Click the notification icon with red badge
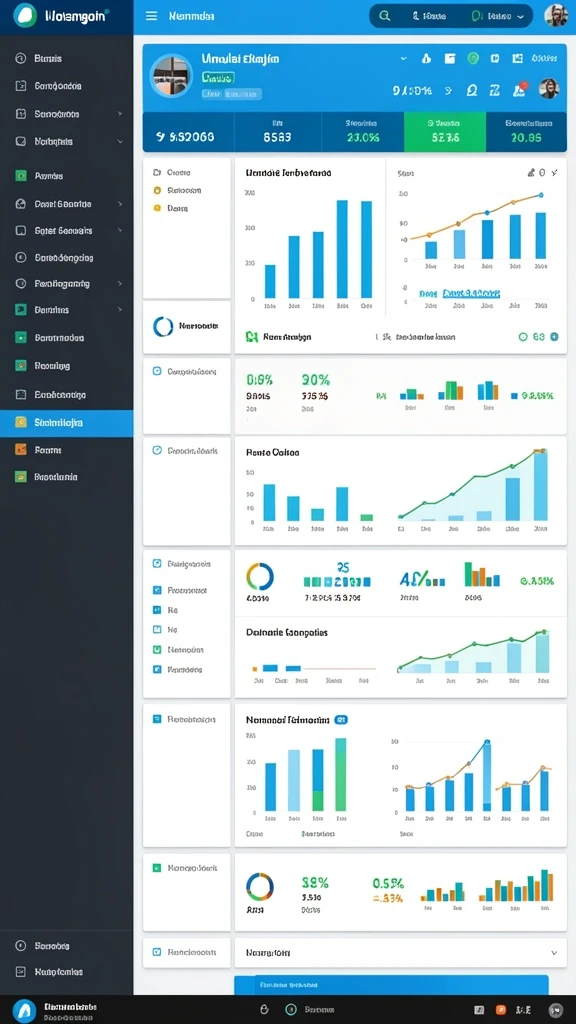The image size is (576, 1024). (520, 89)
